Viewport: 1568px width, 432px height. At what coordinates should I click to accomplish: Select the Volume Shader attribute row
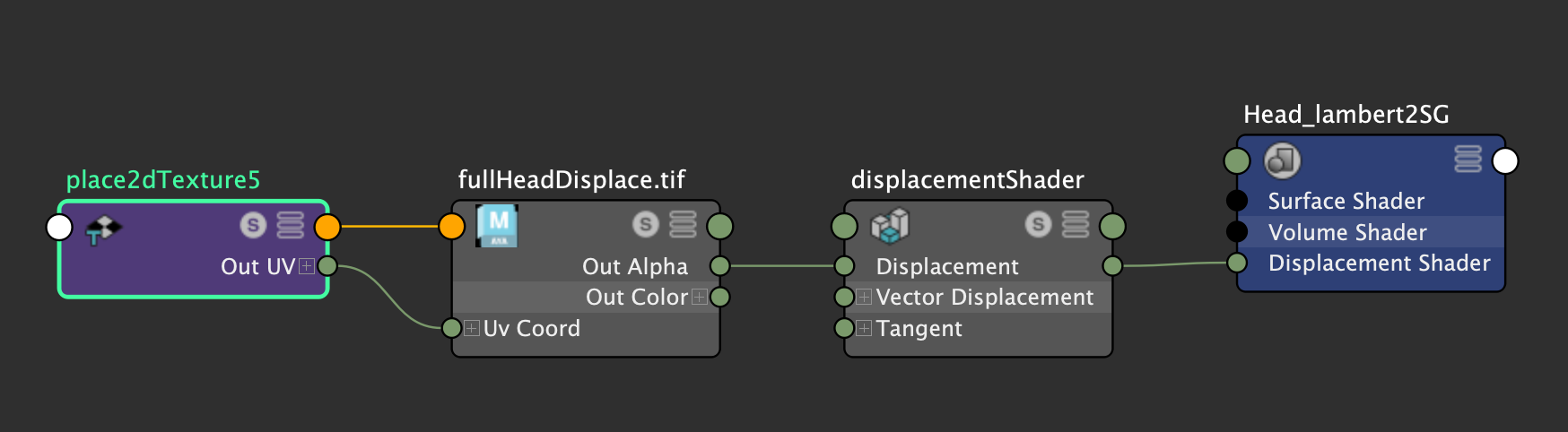(1371, 232)
